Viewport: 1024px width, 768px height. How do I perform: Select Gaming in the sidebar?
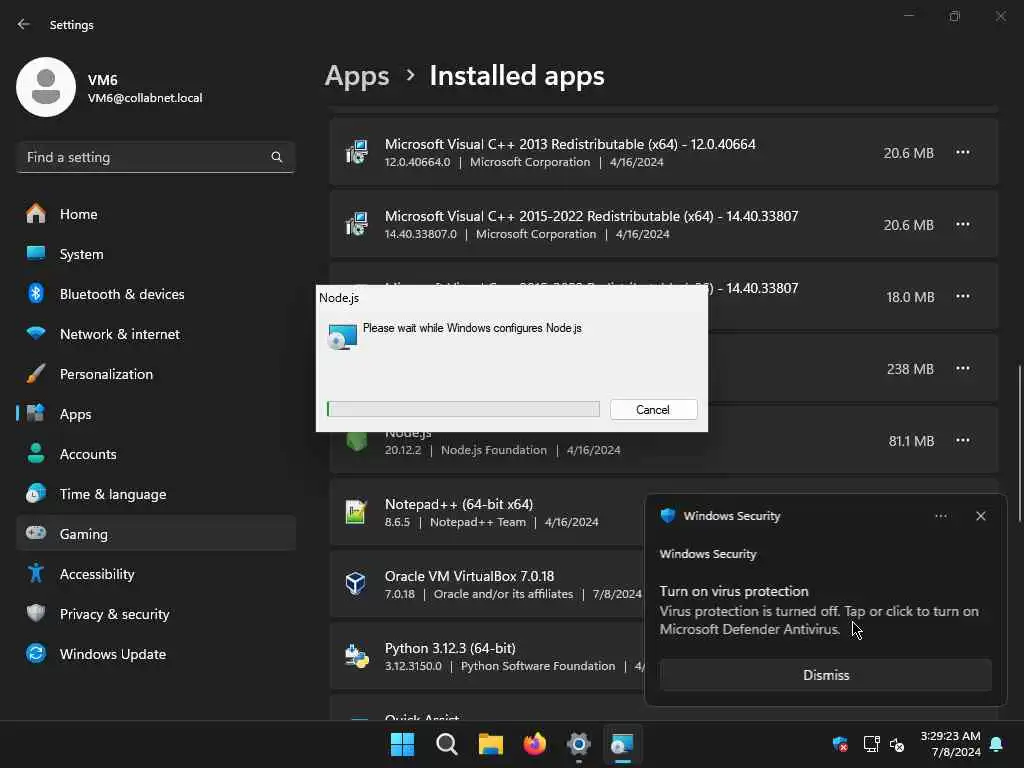(155, 534)
